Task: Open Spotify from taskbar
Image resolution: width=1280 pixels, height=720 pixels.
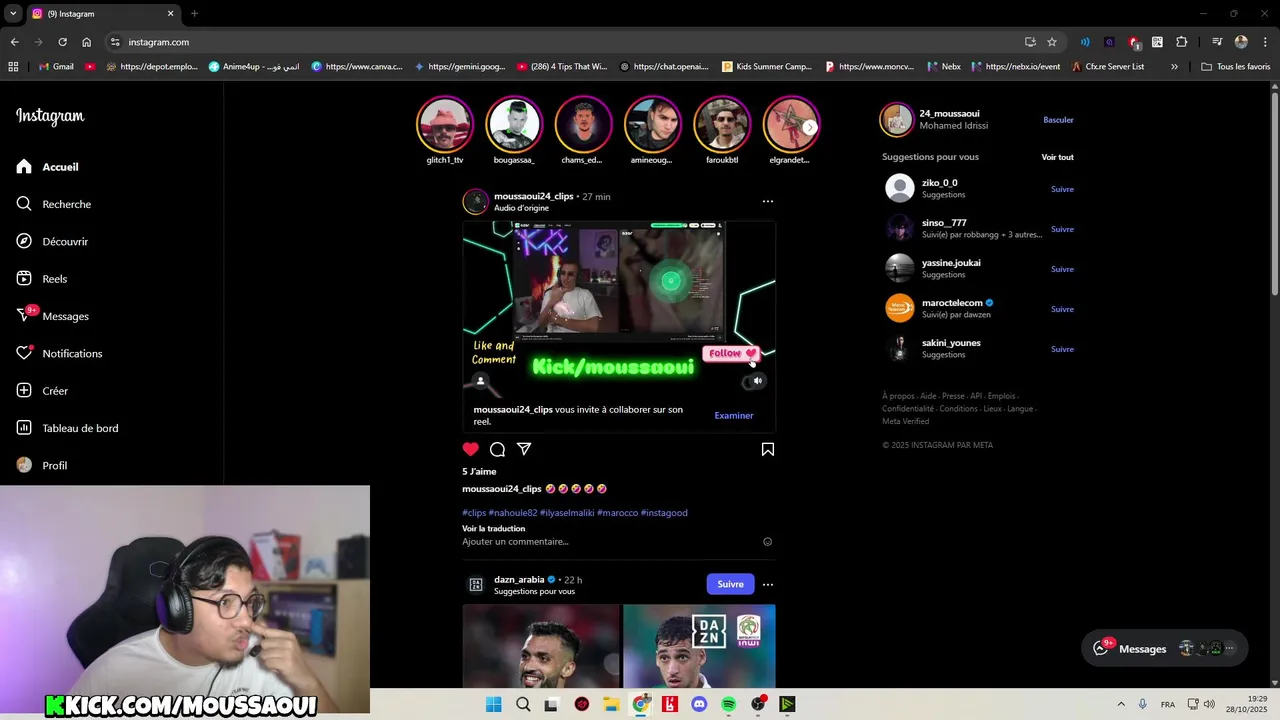Action: tap(728, 704)
